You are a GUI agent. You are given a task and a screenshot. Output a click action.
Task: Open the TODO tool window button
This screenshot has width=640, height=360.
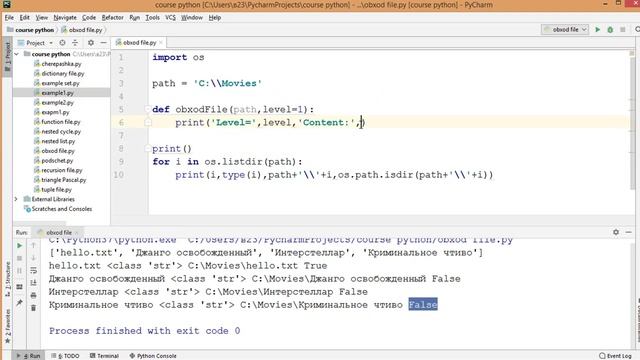pyautogui.click(x=65, y=356)
